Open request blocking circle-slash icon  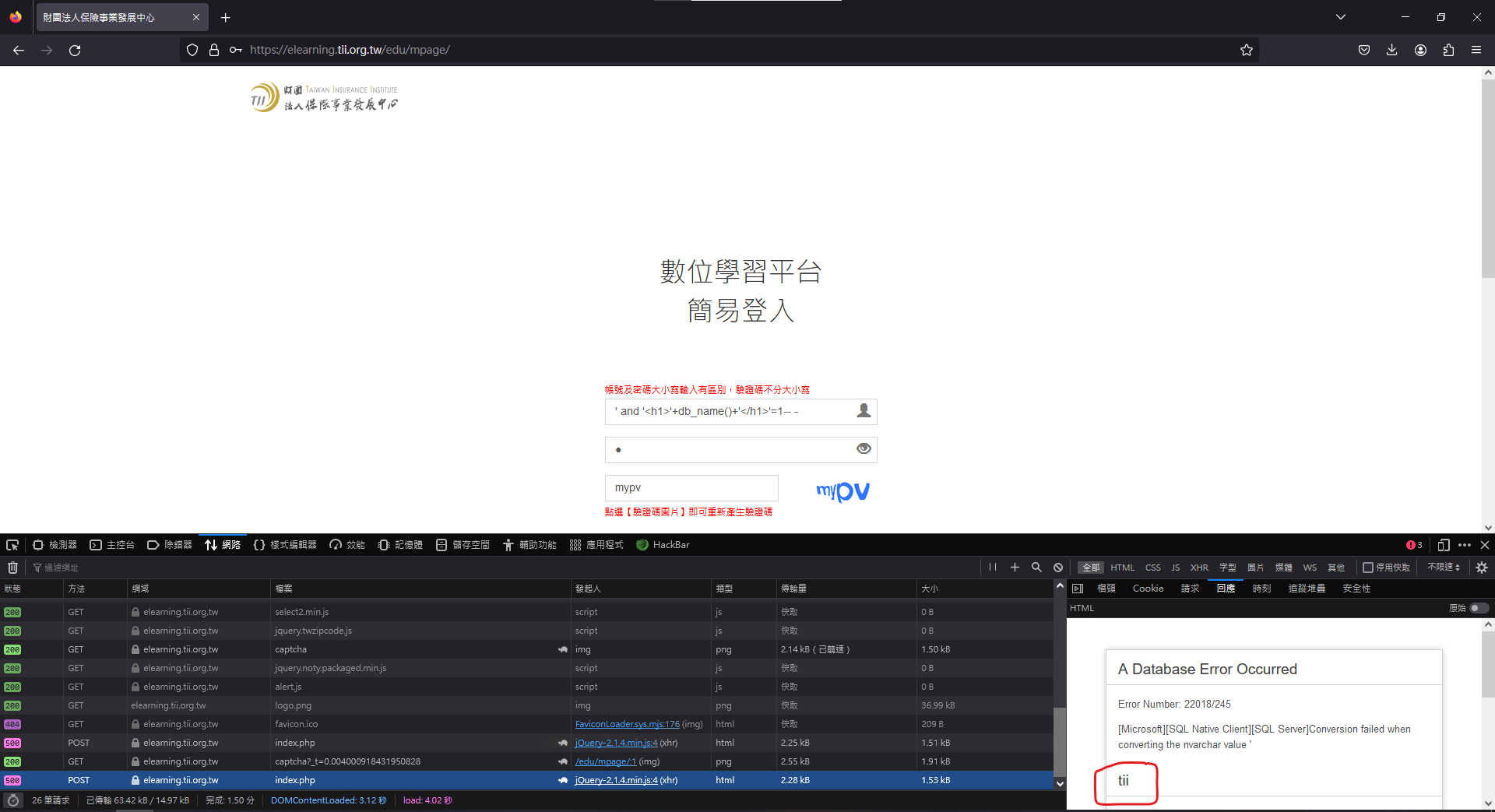pyautogui.click(x=1058, y=568)
